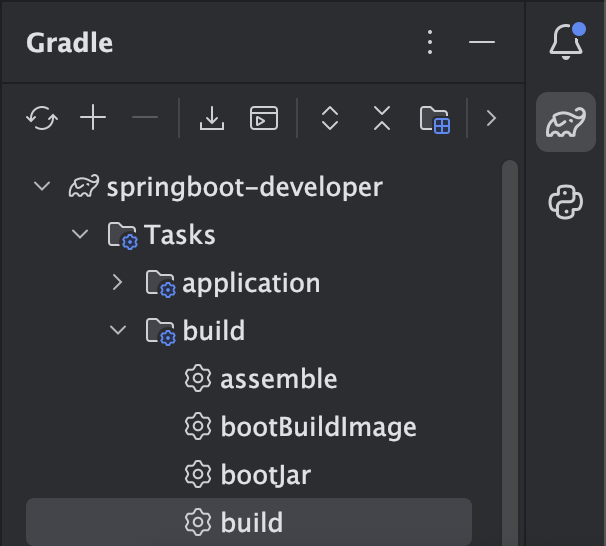Open the Notifications bell
Screen dimensions: 606x546
click(x=567, y=41)
